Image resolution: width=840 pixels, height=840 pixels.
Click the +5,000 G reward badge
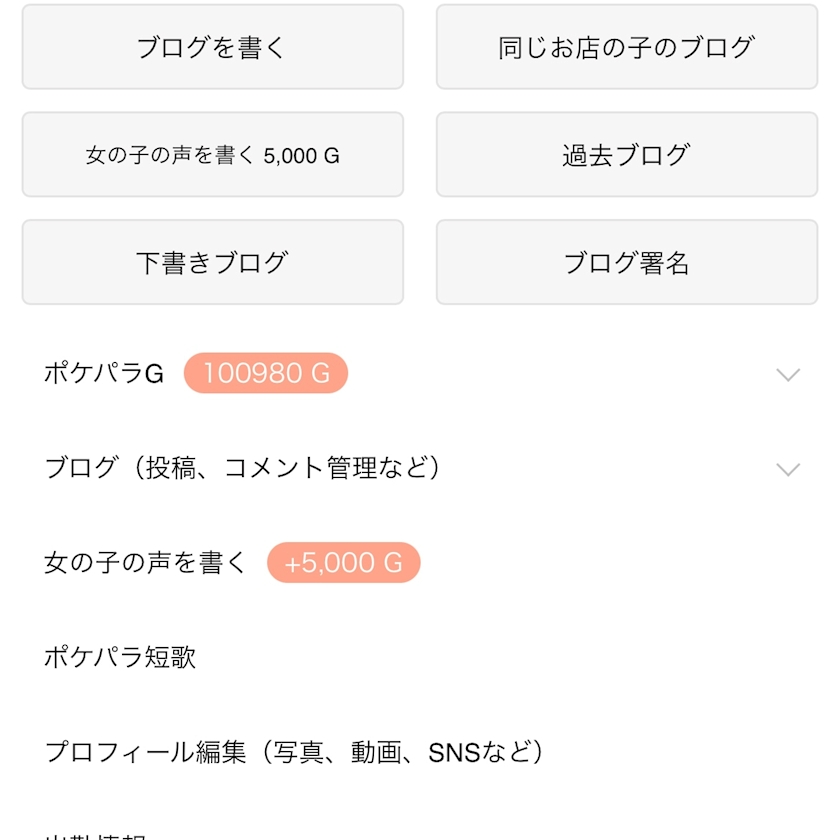343,563
